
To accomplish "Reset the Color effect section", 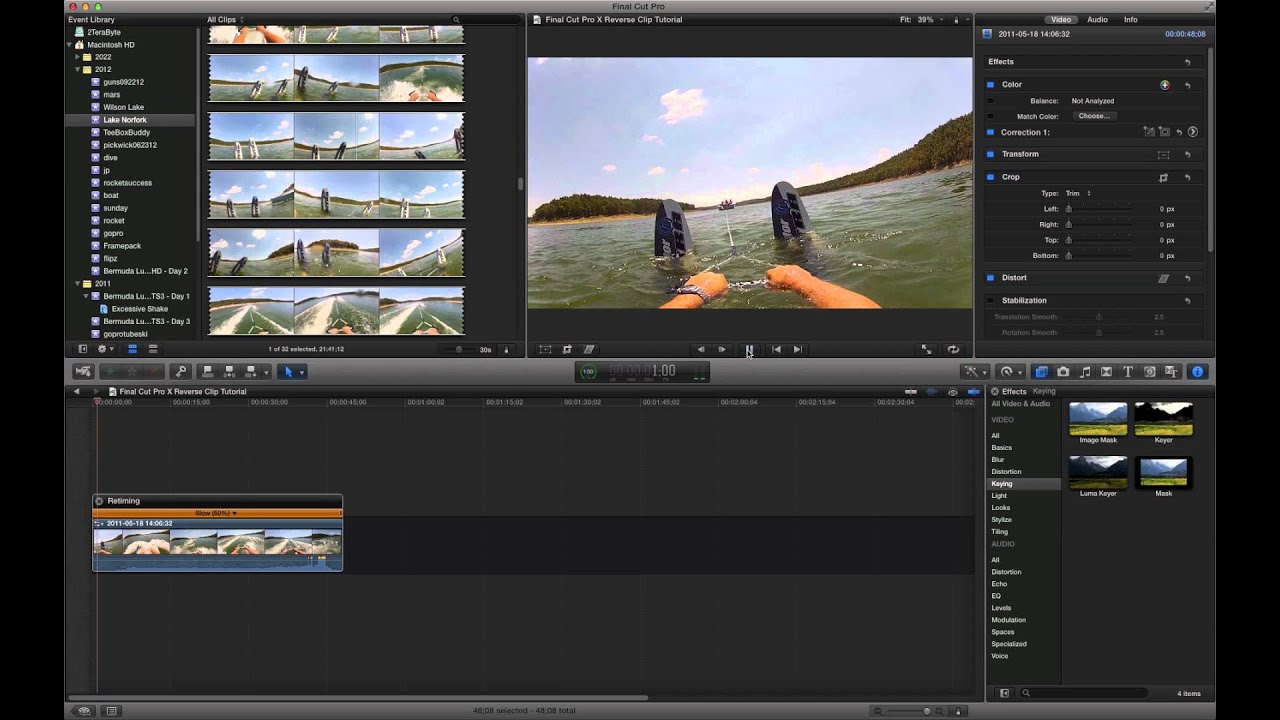I will [x=1187, y=85].
